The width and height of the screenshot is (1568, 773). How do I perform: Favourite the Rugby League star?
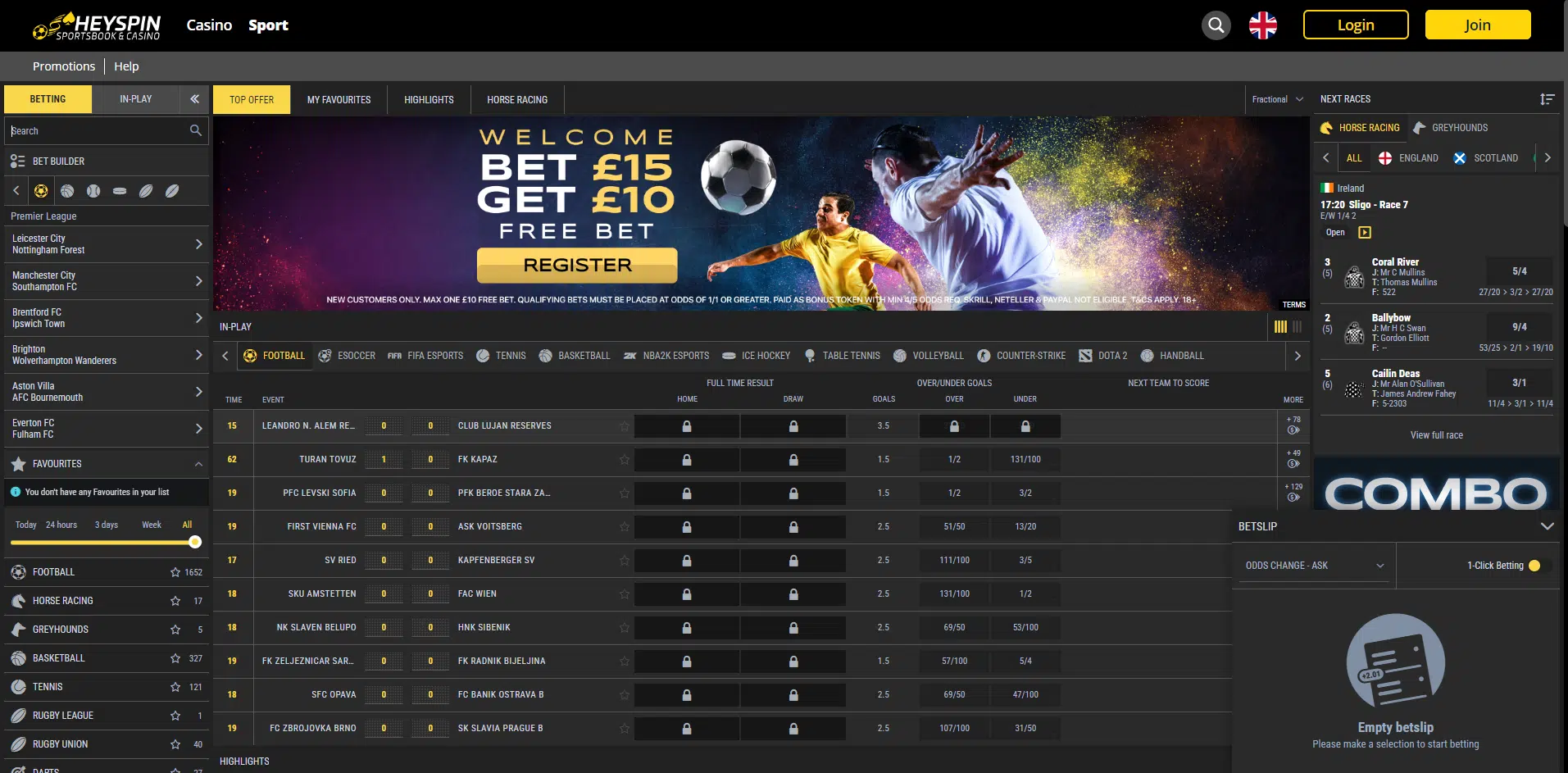(x=175, y=716)
